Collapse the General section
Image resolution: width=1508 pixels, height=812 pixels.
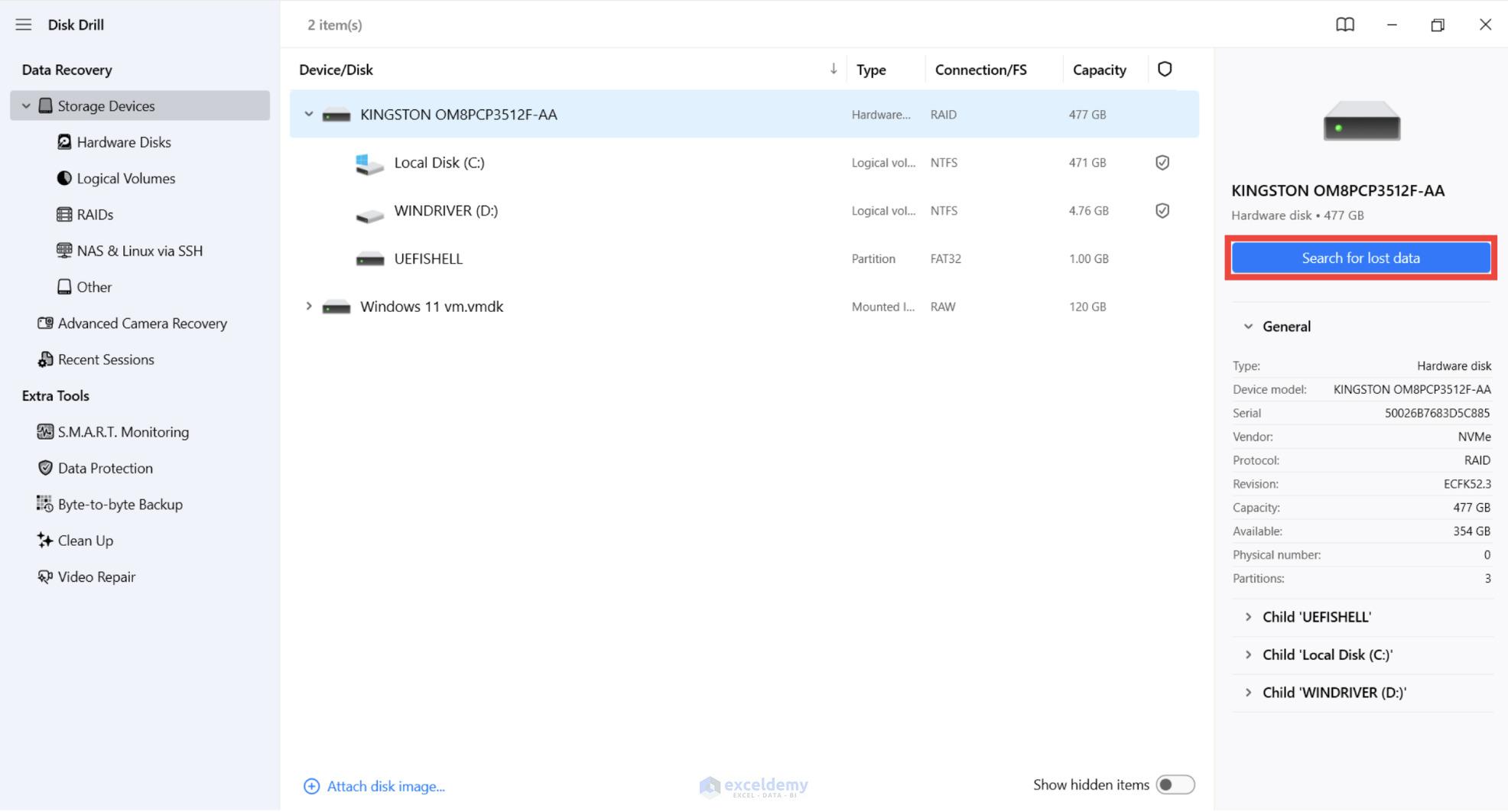coord(1248,326)
